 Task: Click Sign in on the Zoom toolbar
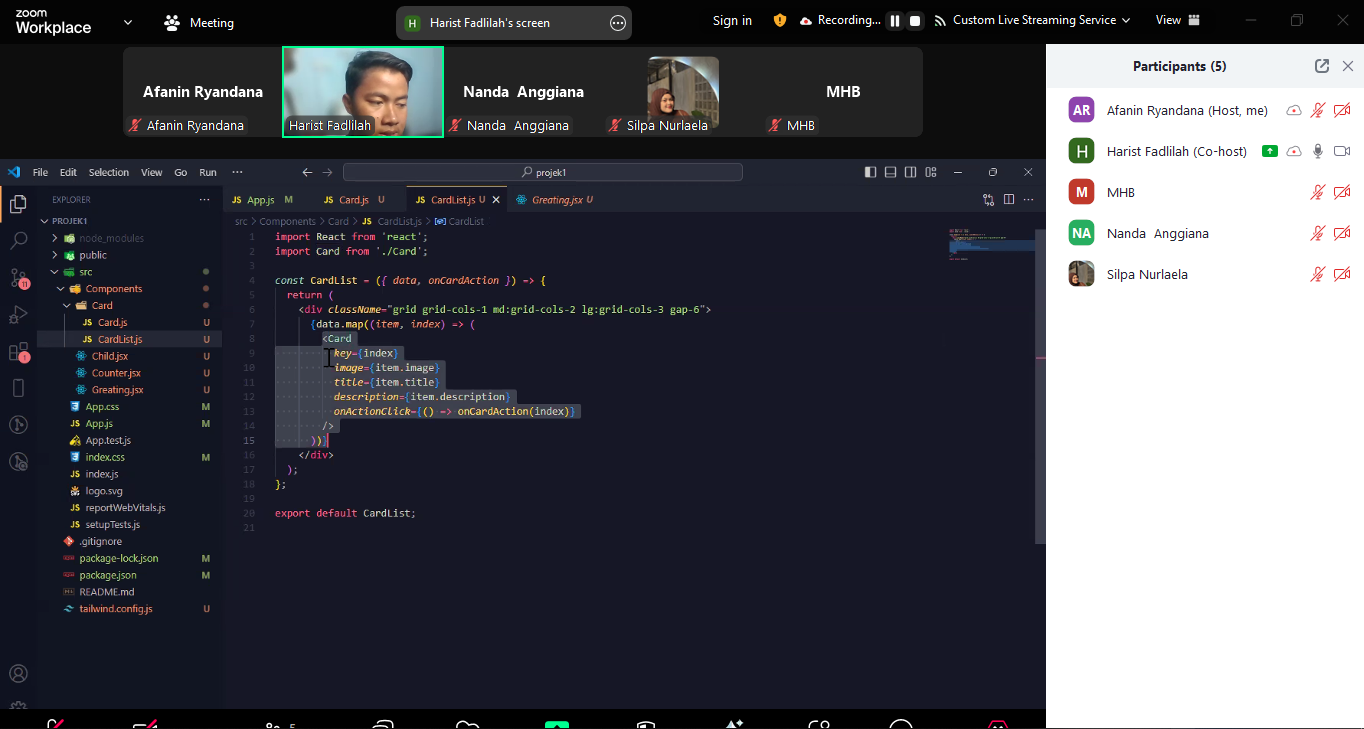click(x=732, y=20)
